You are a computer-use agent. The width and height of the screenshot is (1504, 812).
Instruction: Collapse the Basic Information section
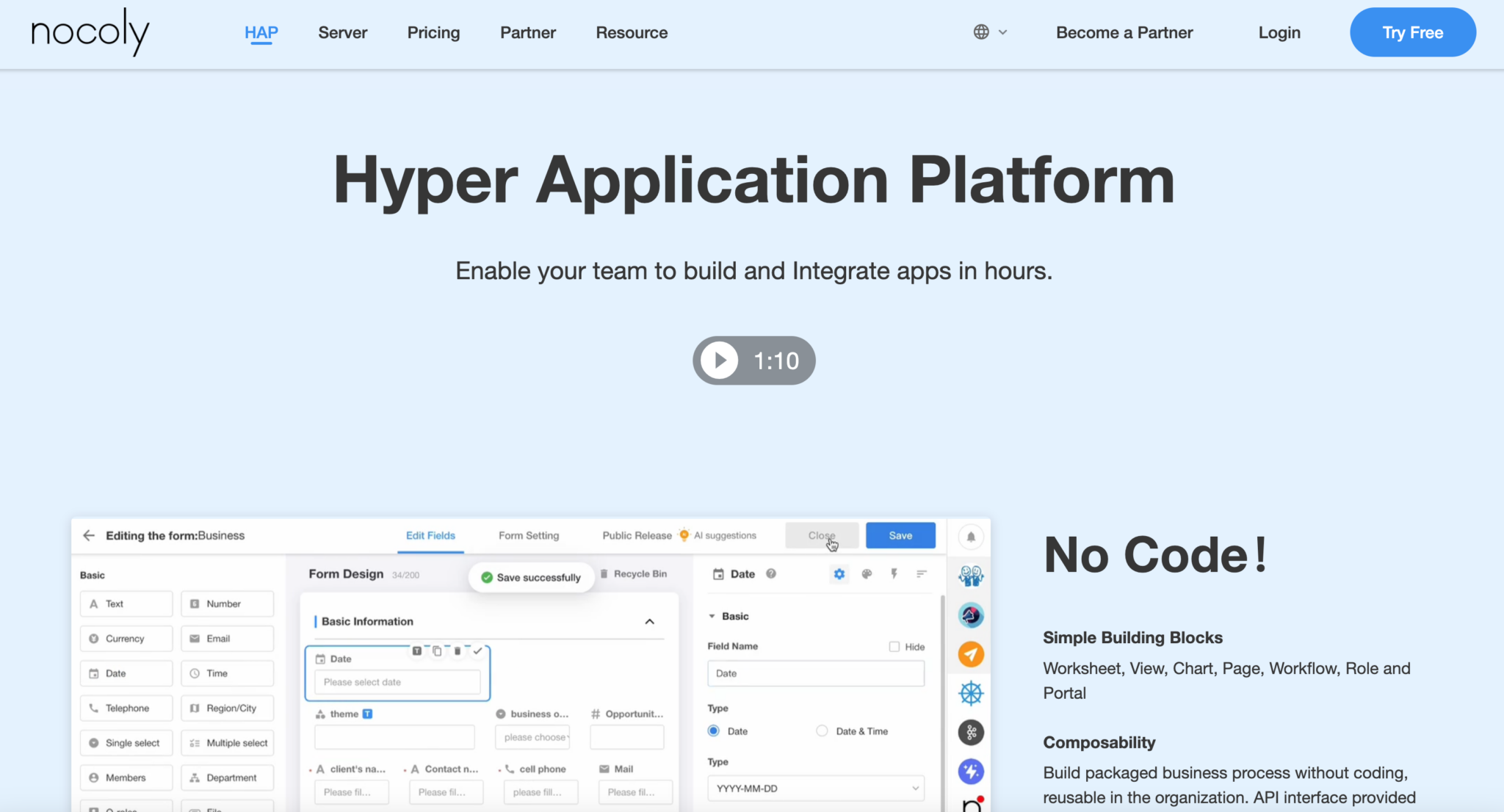point(649,620)
